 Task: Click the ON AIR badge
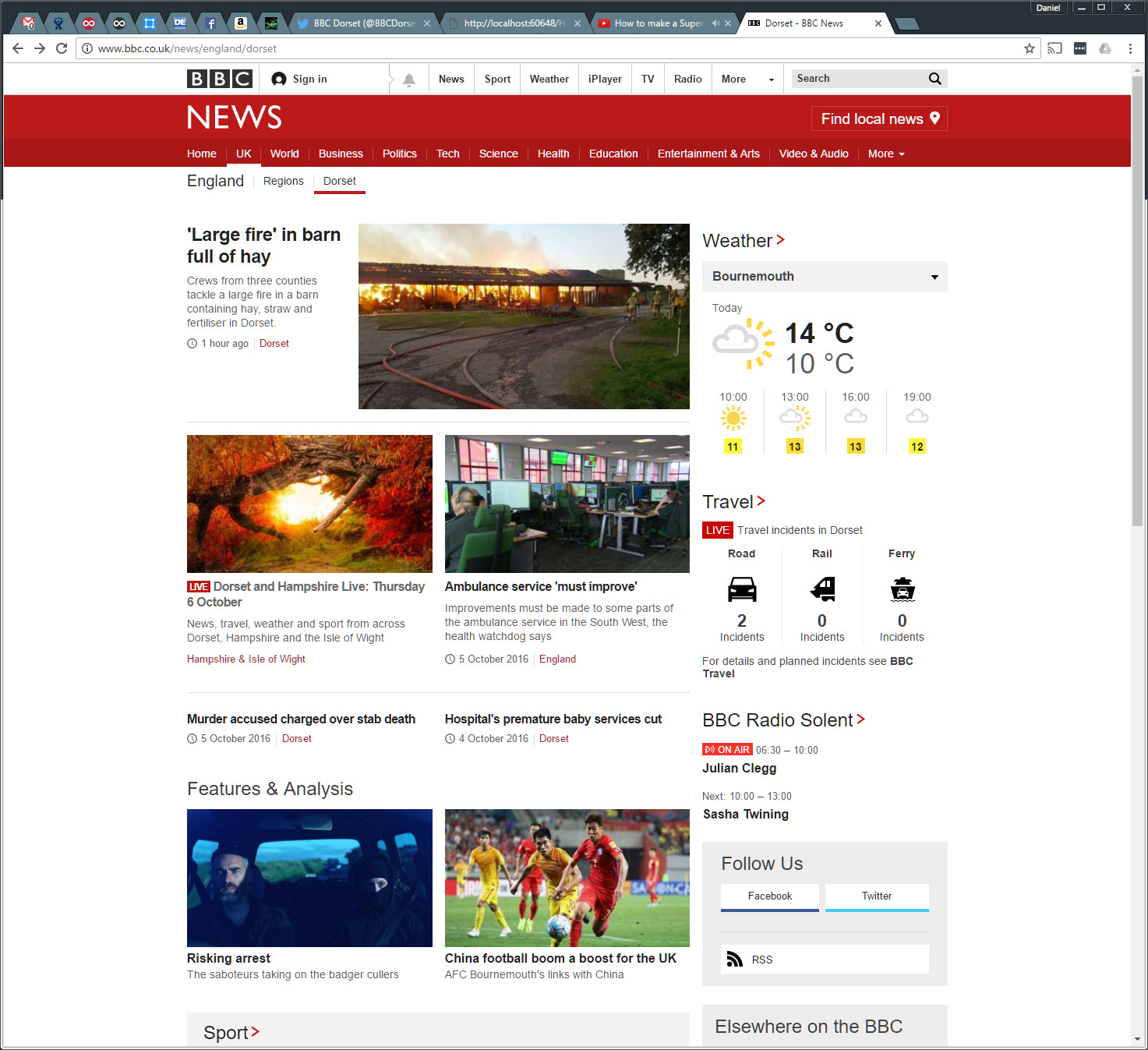[x=727, y=750]
